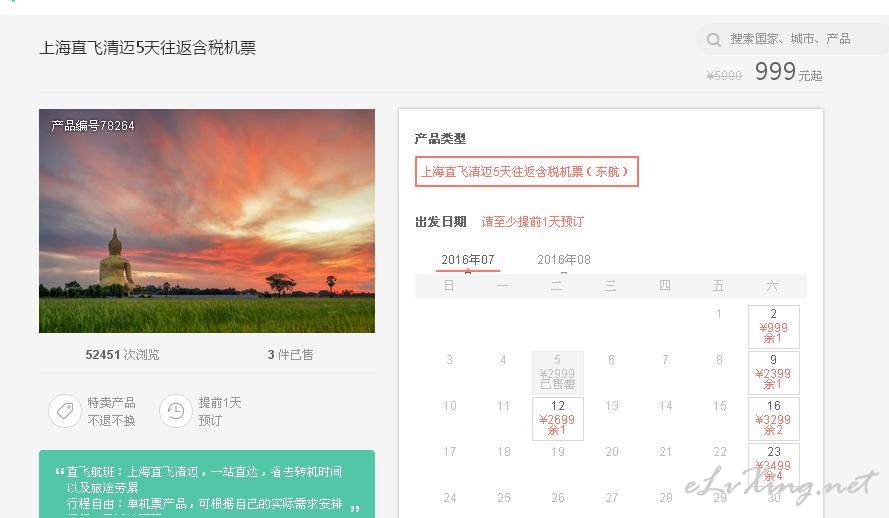Click the product title 上海直飞清迈5天往返含税机票
The width and height of the screenshot is (889, 518).
click(147, 48)
